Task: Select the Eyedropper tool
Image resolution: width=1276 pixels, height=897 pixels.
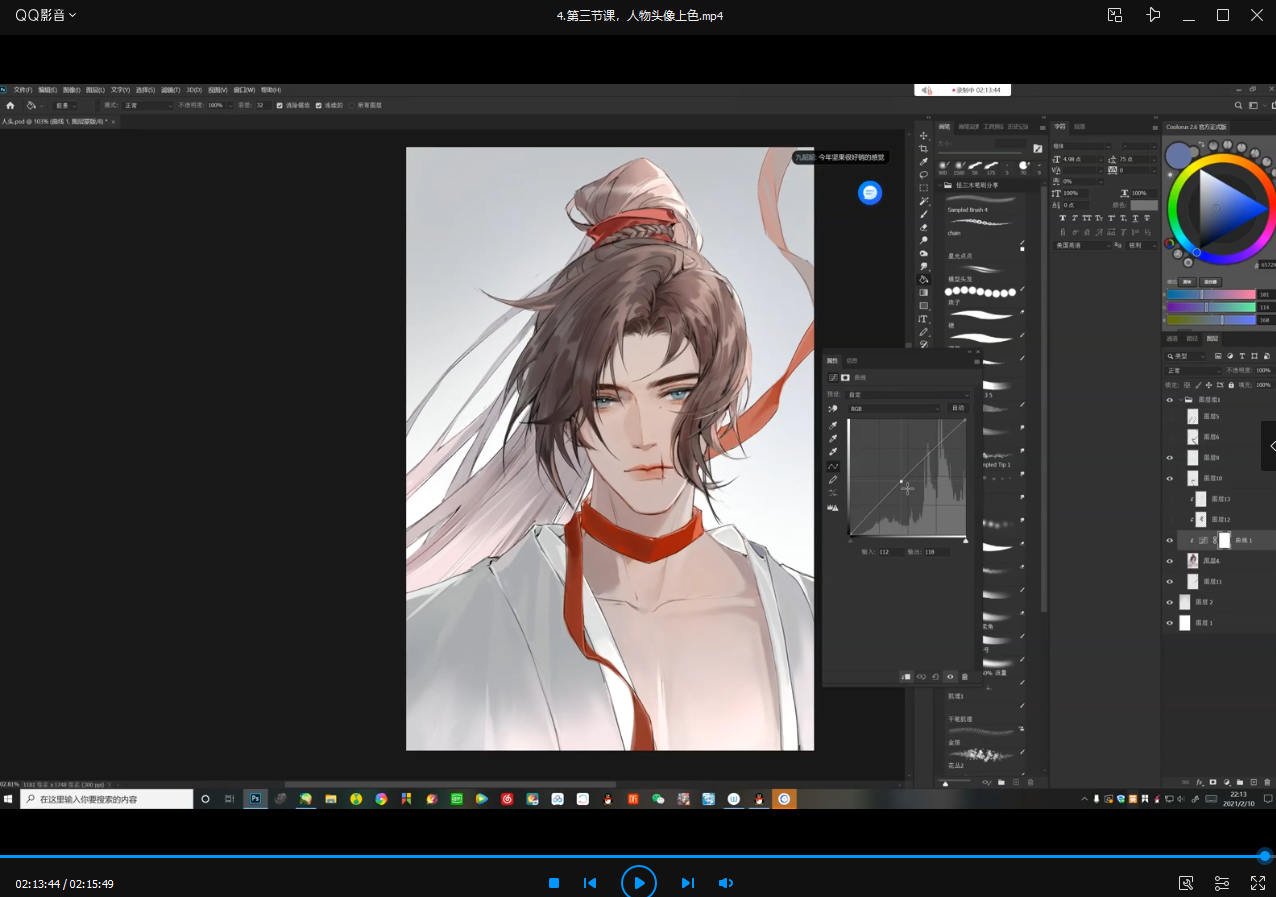Action: coord(923,160)
